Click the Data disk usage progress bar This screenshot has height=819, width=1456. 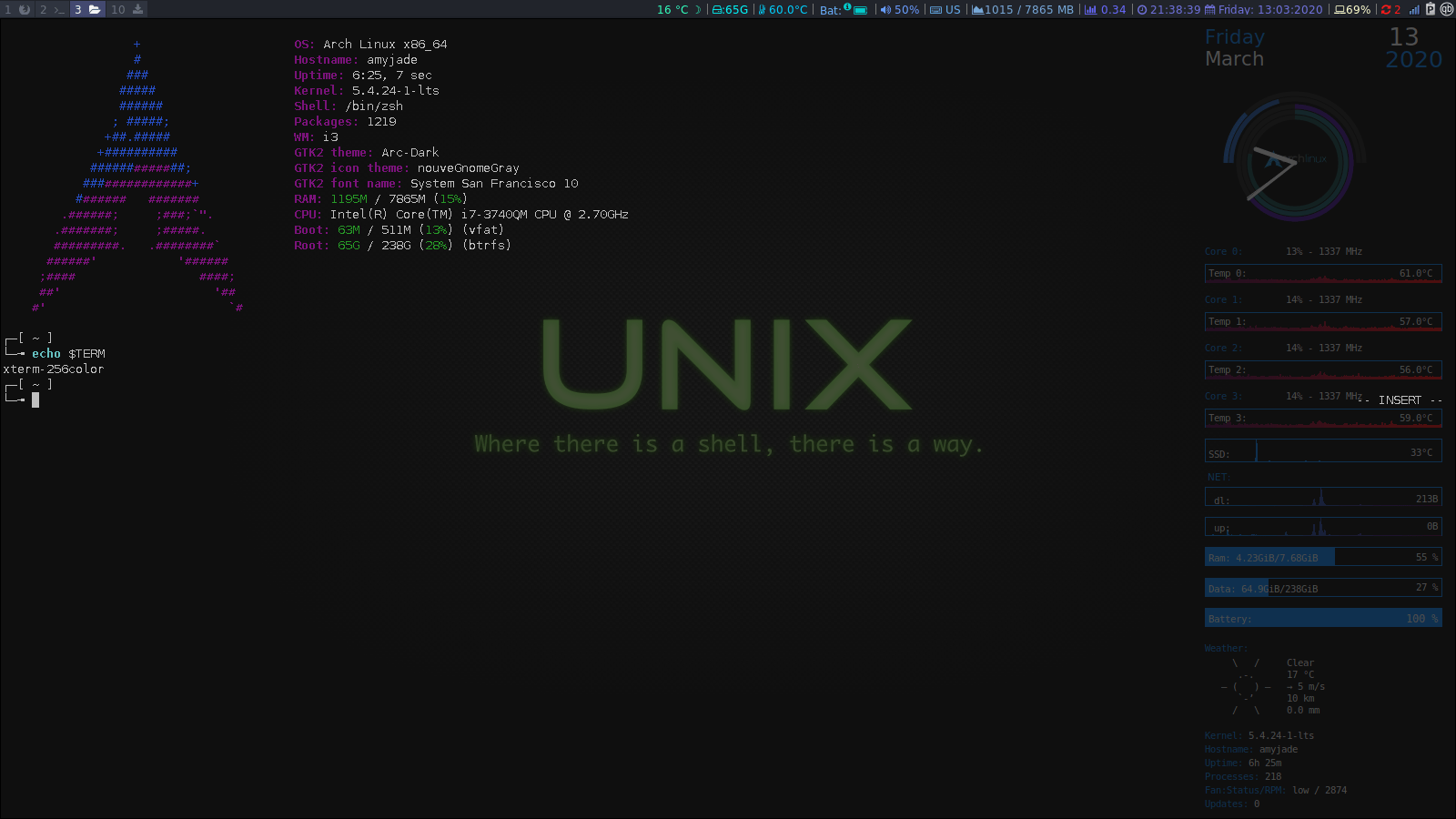[1323, 588]
